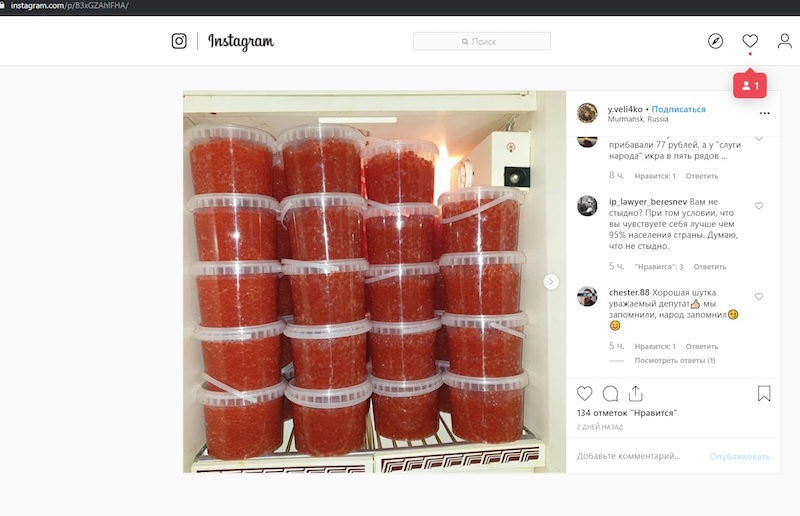This screenshot has width=800, height=516.
Task: Focus the Добавьте комментарий input field
Action: (x=638, y=456)
